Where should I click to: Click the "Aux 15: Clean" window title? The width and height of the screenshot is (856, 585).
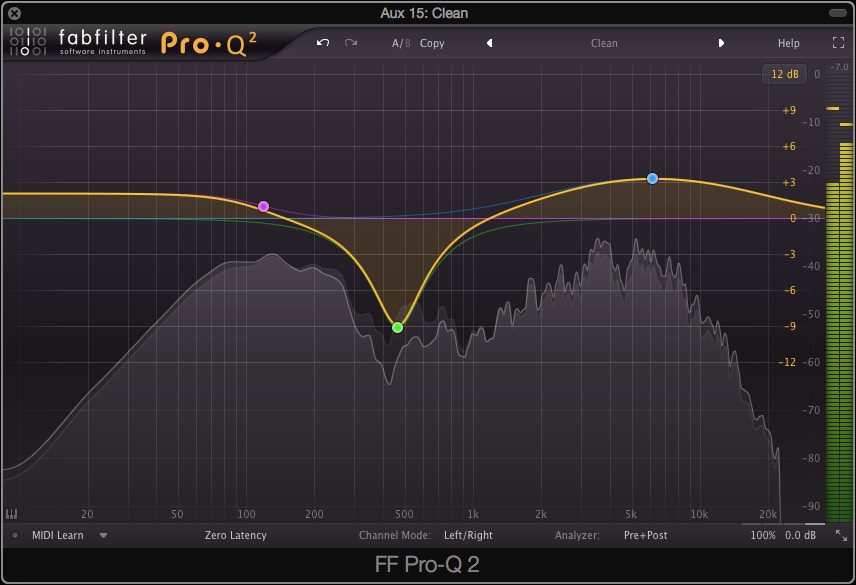click(x=424, y=13)
